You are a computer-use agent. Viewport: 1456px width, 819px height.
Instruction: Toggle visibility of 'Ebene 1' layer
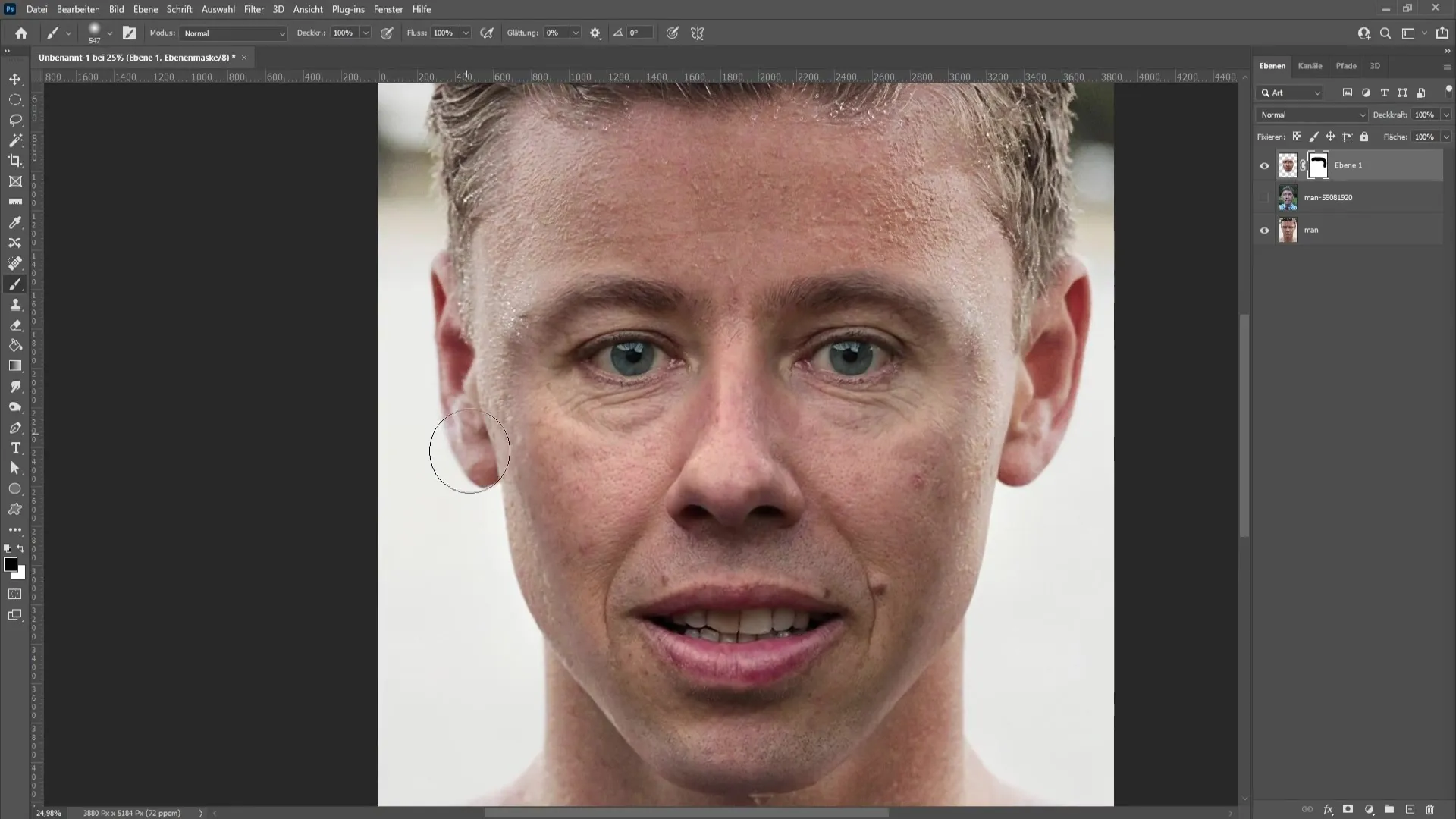coord(1264,165)
